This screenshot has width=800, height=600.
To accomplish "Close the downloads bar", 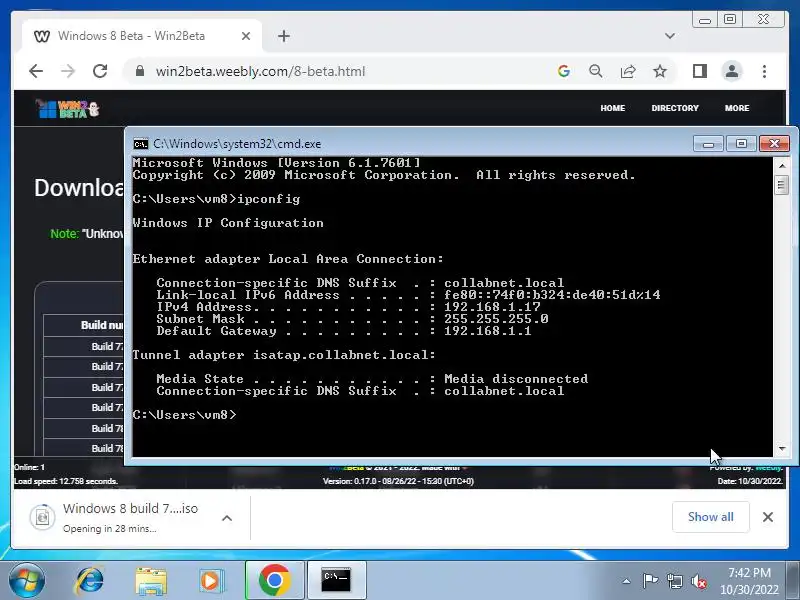I will pyautogui.click(x=767, y=517).
